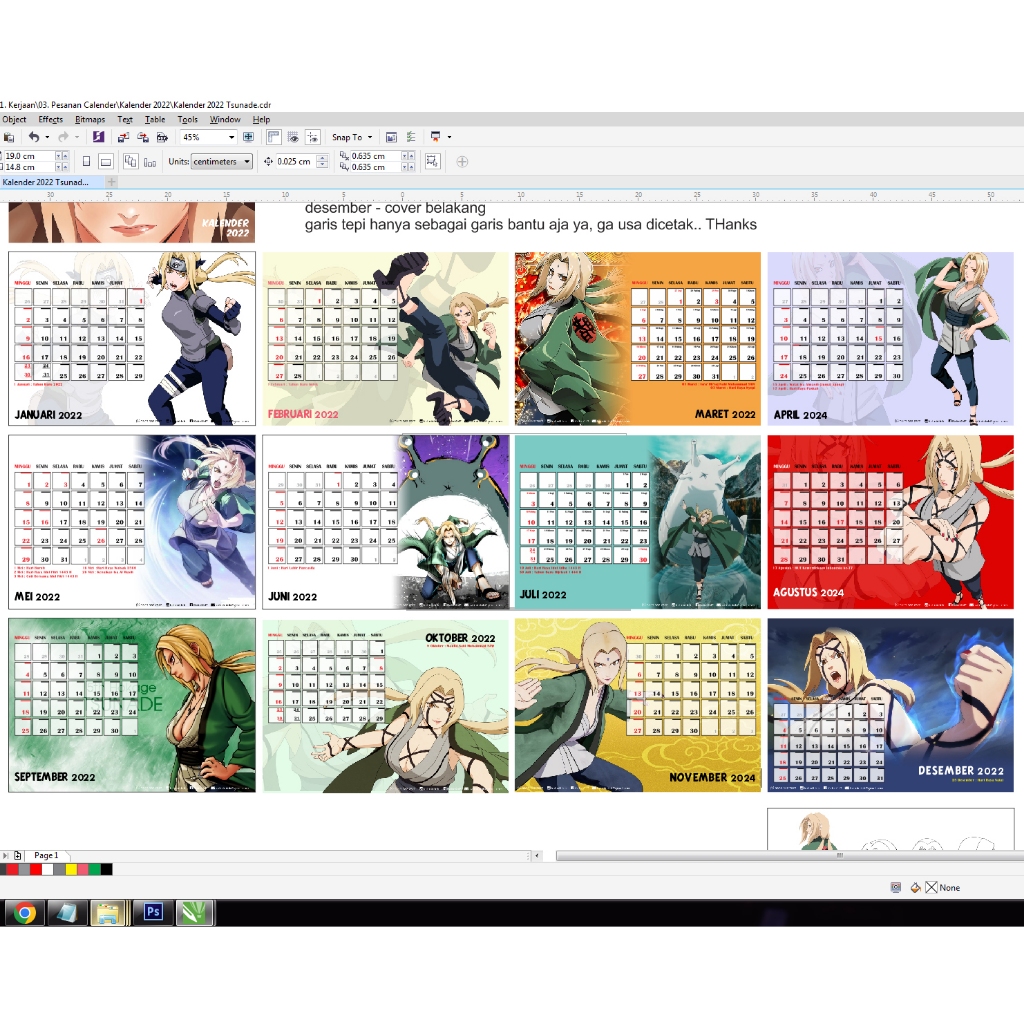Click the Publish to PDF icon
This screenshot has width=1024, height=1024.
tap(162, 137)
